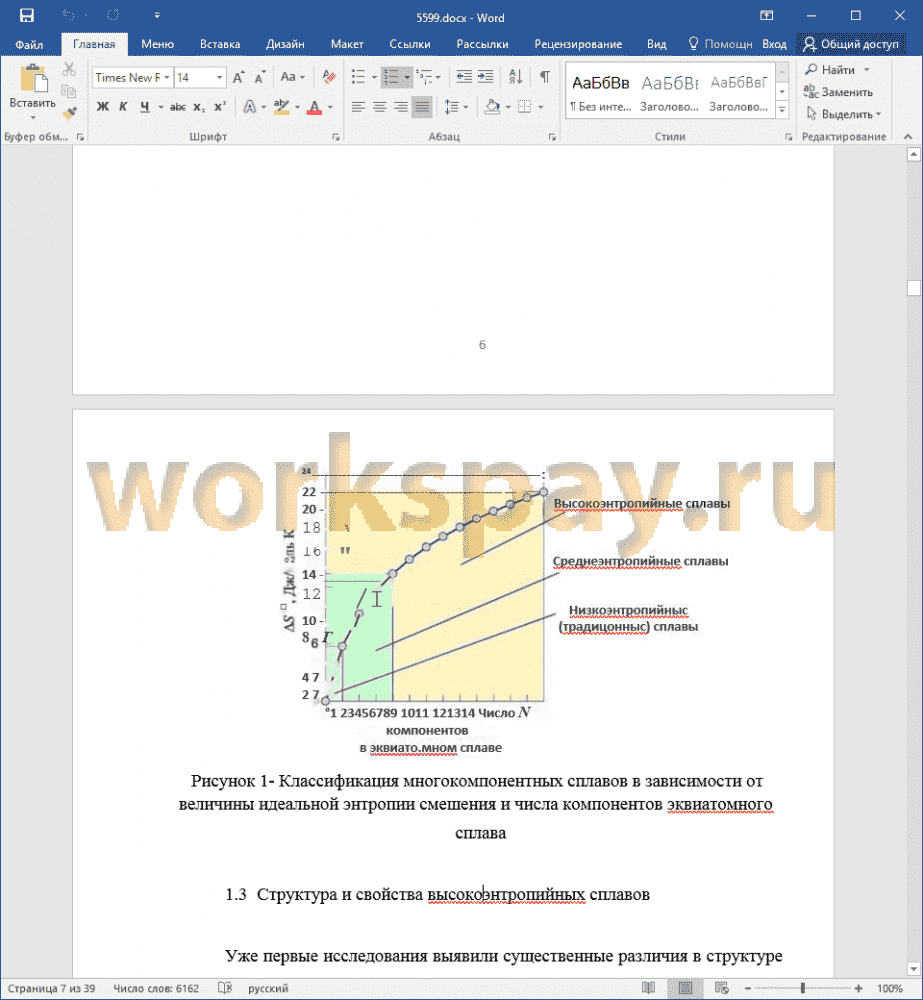This screenshot has height=1000, width=923.
Task: Align text to the right
Action: coord(401,107)
